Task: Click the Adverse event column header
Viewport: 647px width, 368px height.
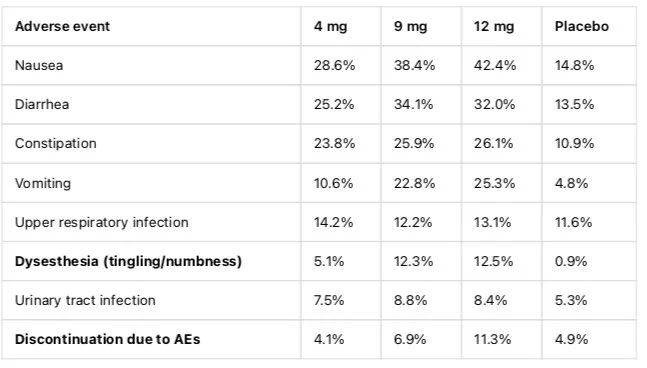Action: (x=62, y=26)
